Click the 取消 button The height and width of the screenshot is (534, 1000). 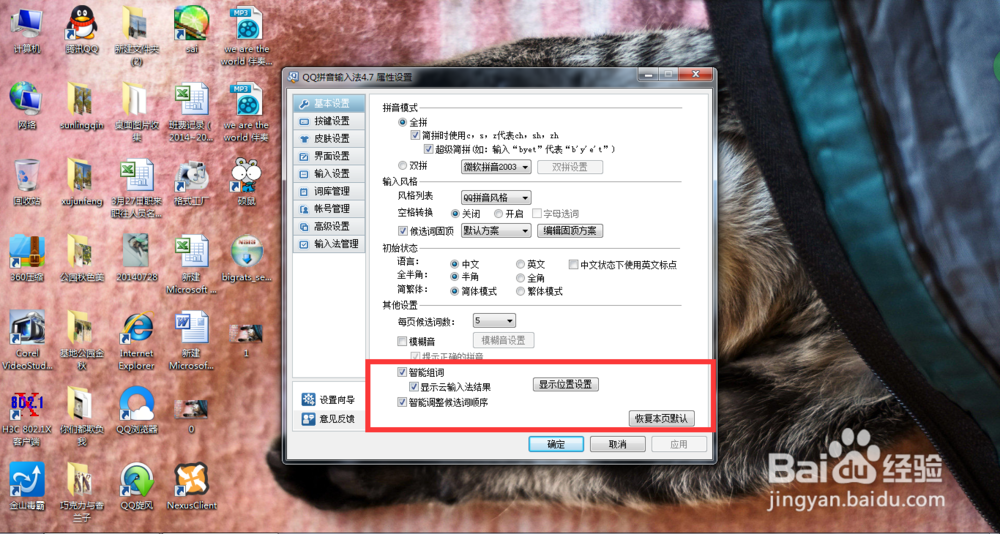617,444
